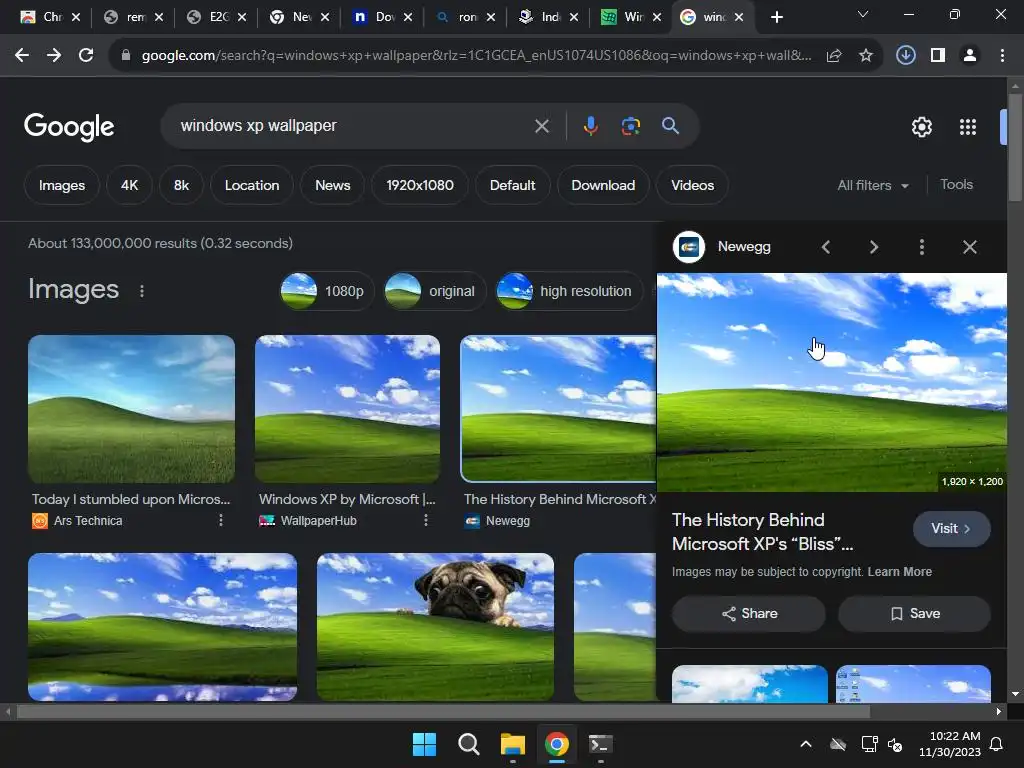Refine images by original chip
The height and width of the screenshot is (768, 1024).
434,291
